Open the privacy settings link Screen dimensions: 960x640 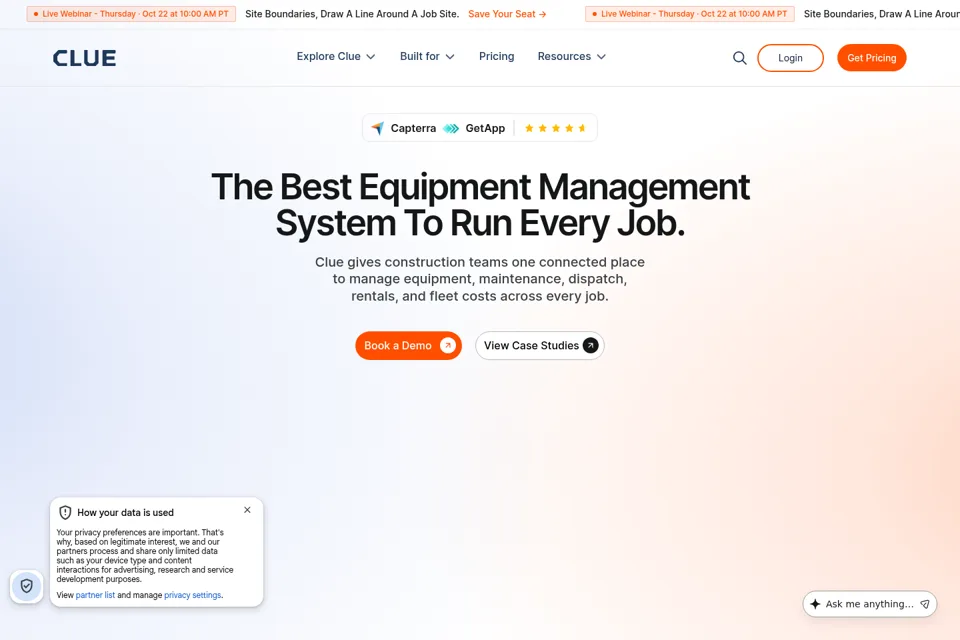coord(192,595)
